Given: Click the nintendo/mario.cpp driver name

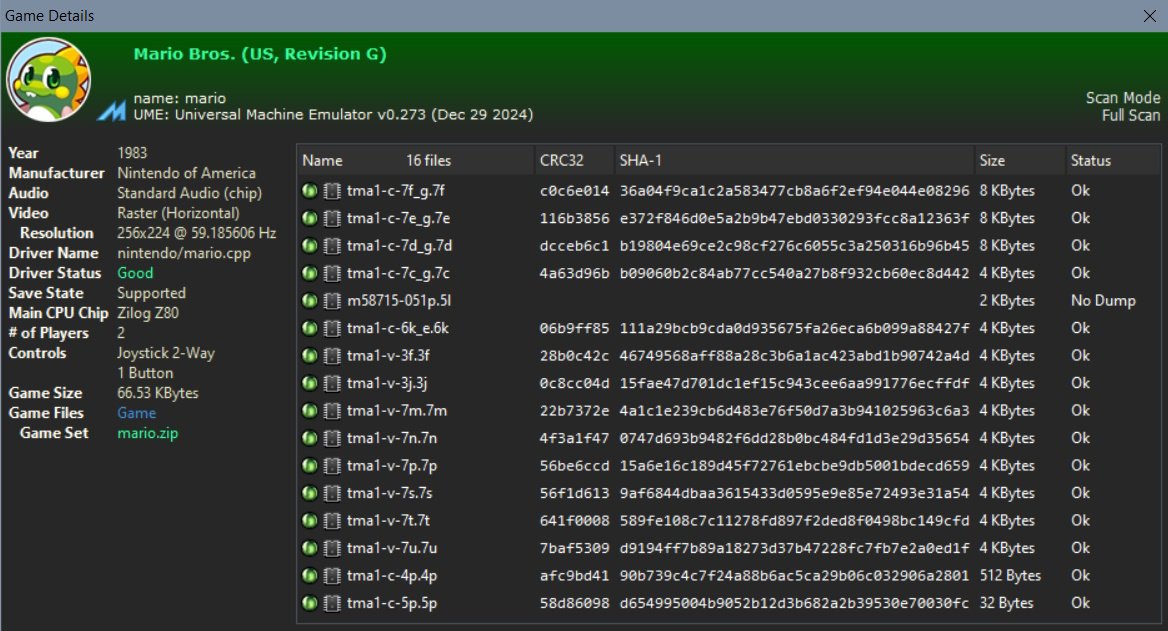Looking at the screenshot, I should pos(184,253).
